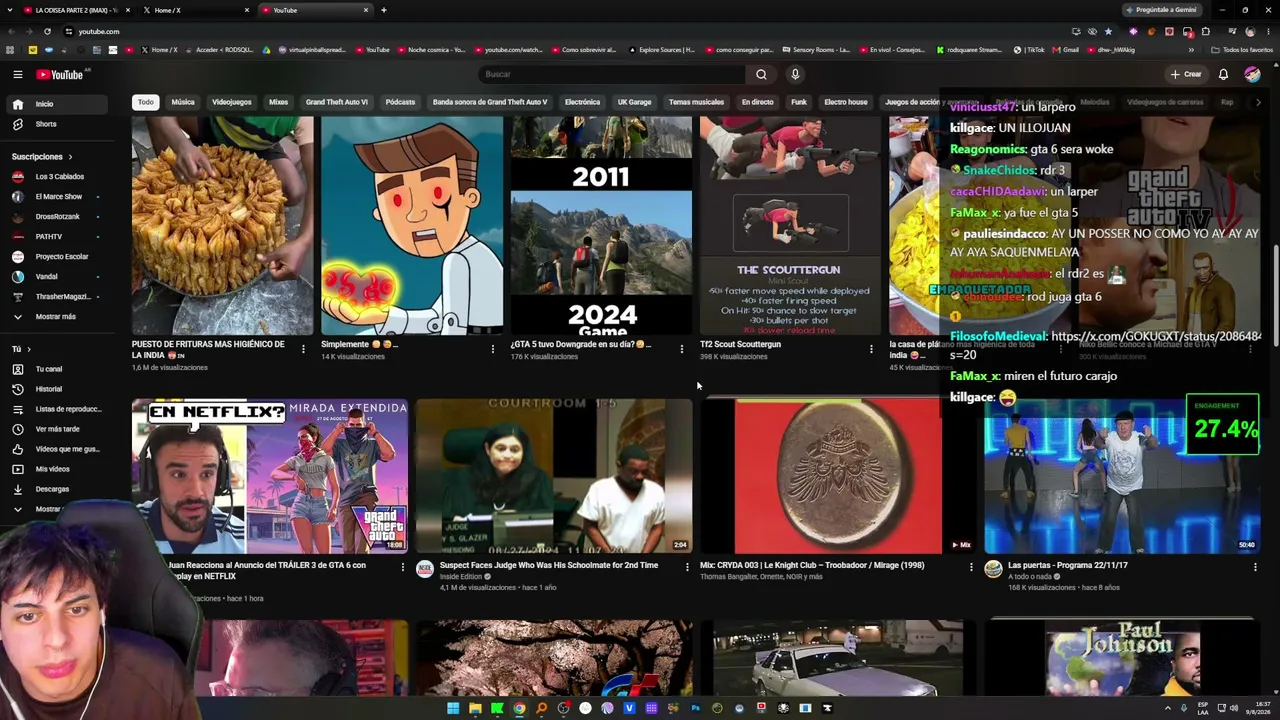
Task: Open Suspect Faces Judge video title
Action: click(549, 565)
